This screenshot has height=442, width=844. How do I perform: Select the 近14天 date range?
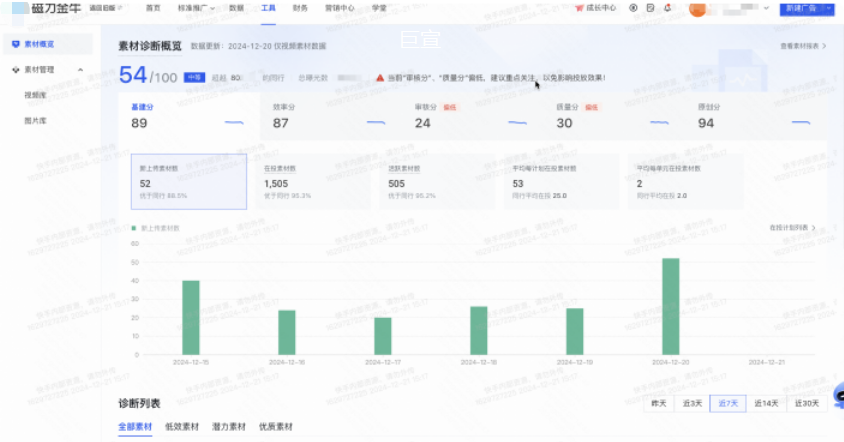(x=766, y=403)
